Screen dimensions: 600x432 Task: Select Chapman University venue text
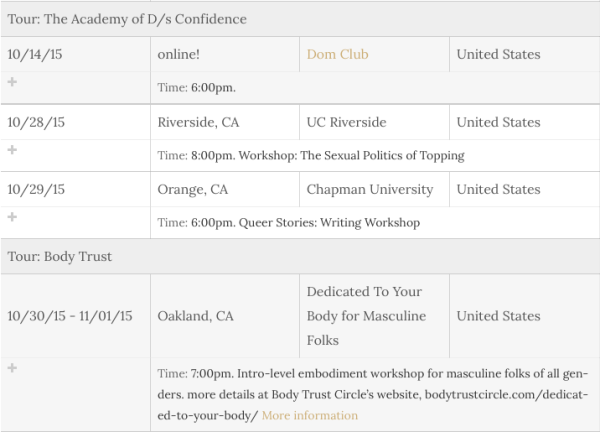point(370,189)
